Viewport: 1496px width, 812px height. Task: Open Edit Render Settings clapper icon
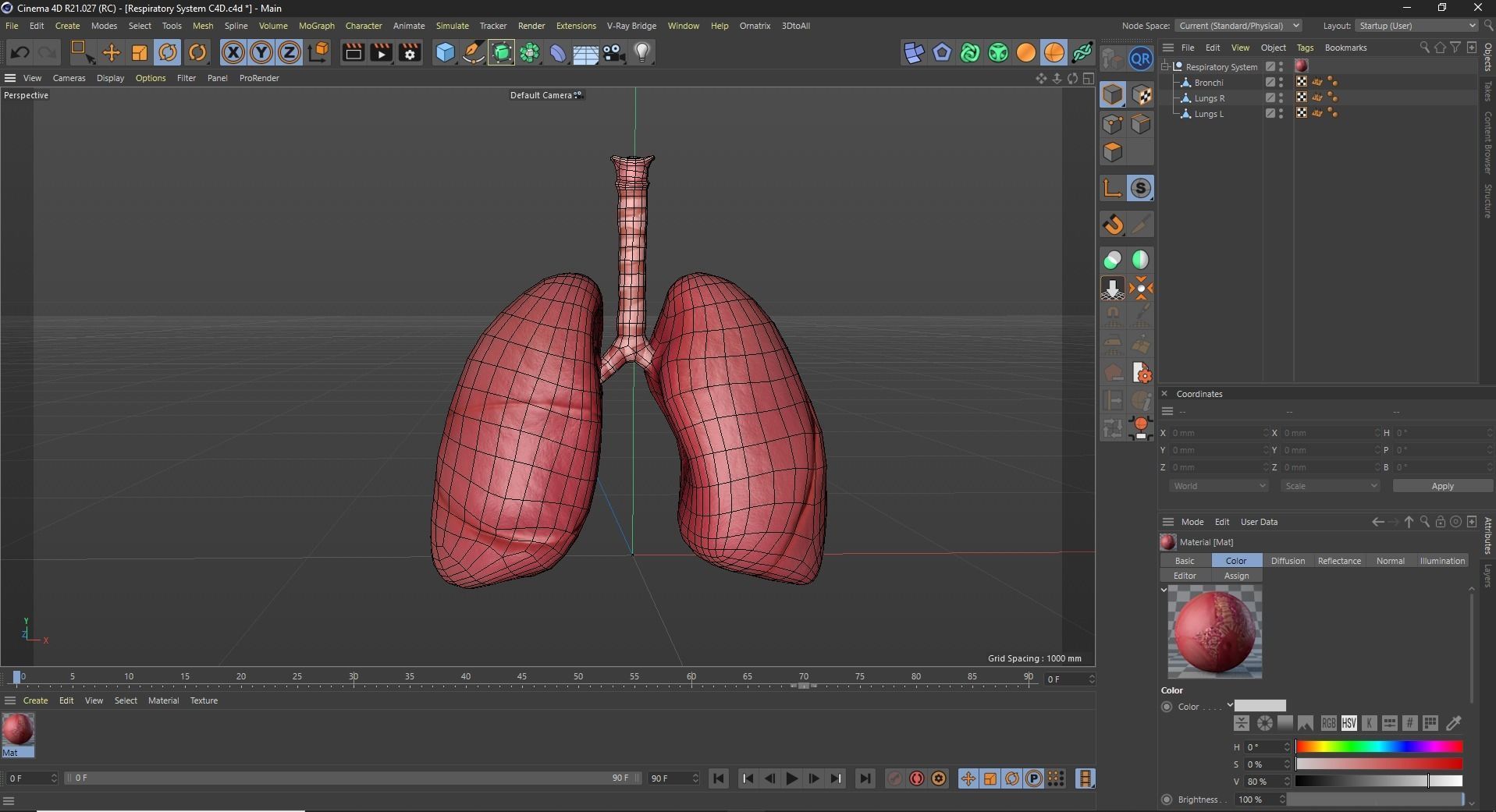[410, 53]
